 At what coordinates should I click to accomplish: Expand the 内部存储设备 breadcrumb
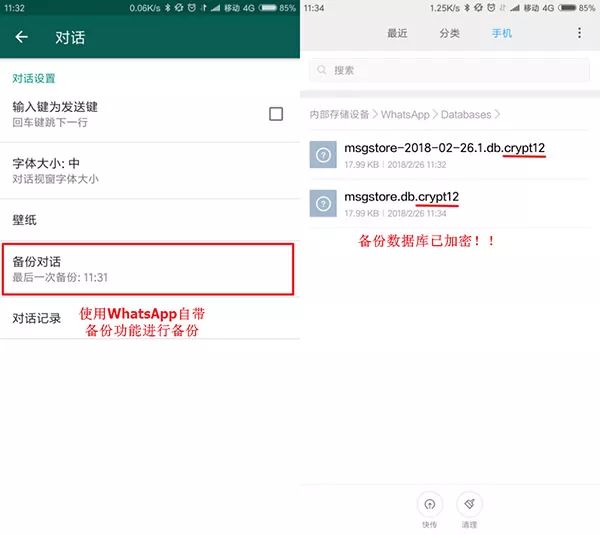coord(339,114)
